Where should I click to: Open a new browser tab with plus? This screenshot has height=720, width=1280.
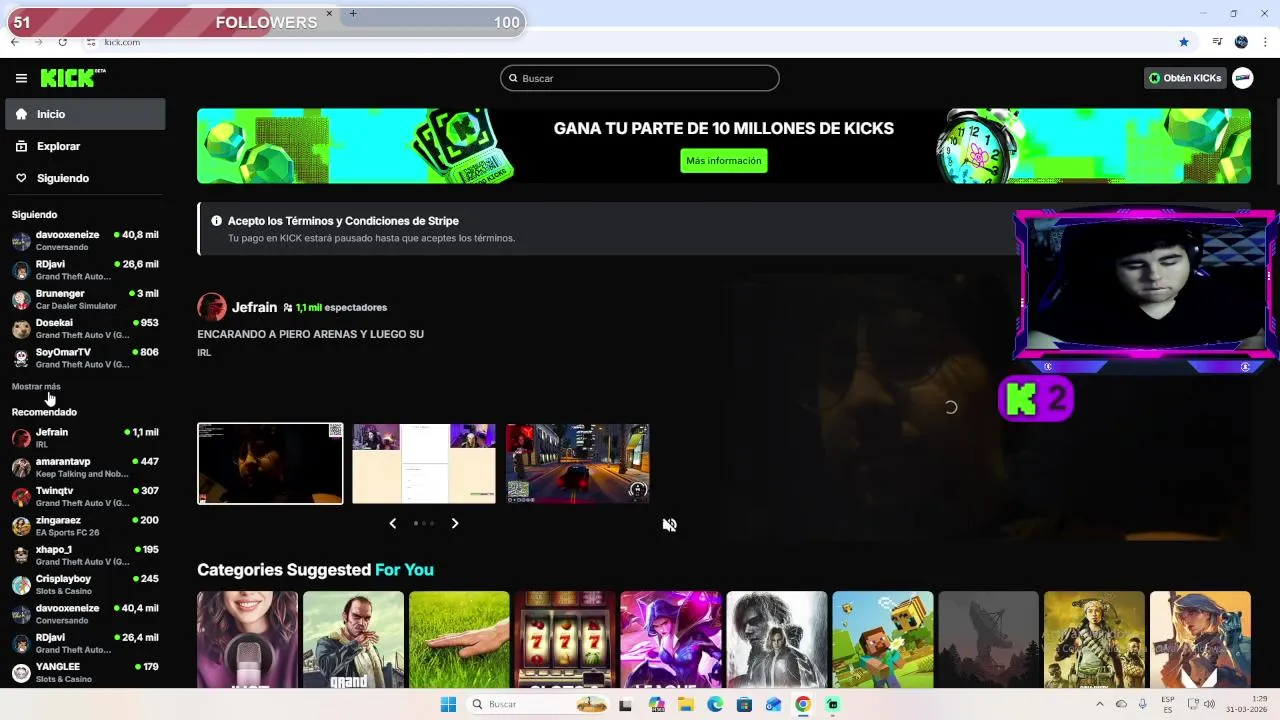point(353,13)
